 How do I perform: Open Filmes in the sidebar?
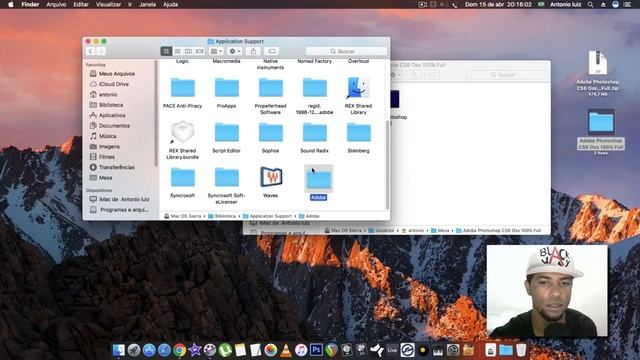click(x=107, y=157)
